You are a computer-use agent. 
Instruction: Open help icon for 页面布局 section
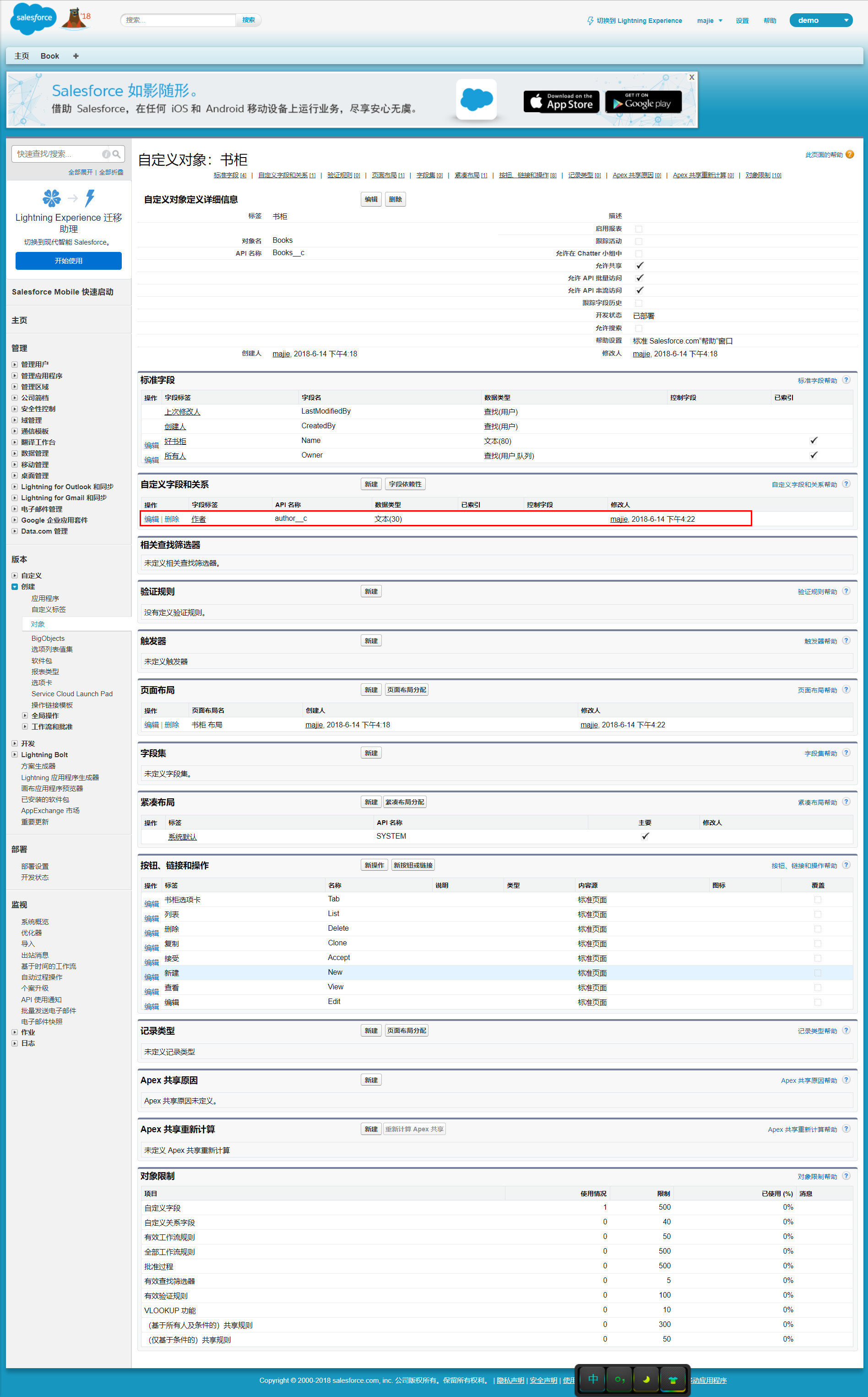pyautogui.click(x=846, y=690)
